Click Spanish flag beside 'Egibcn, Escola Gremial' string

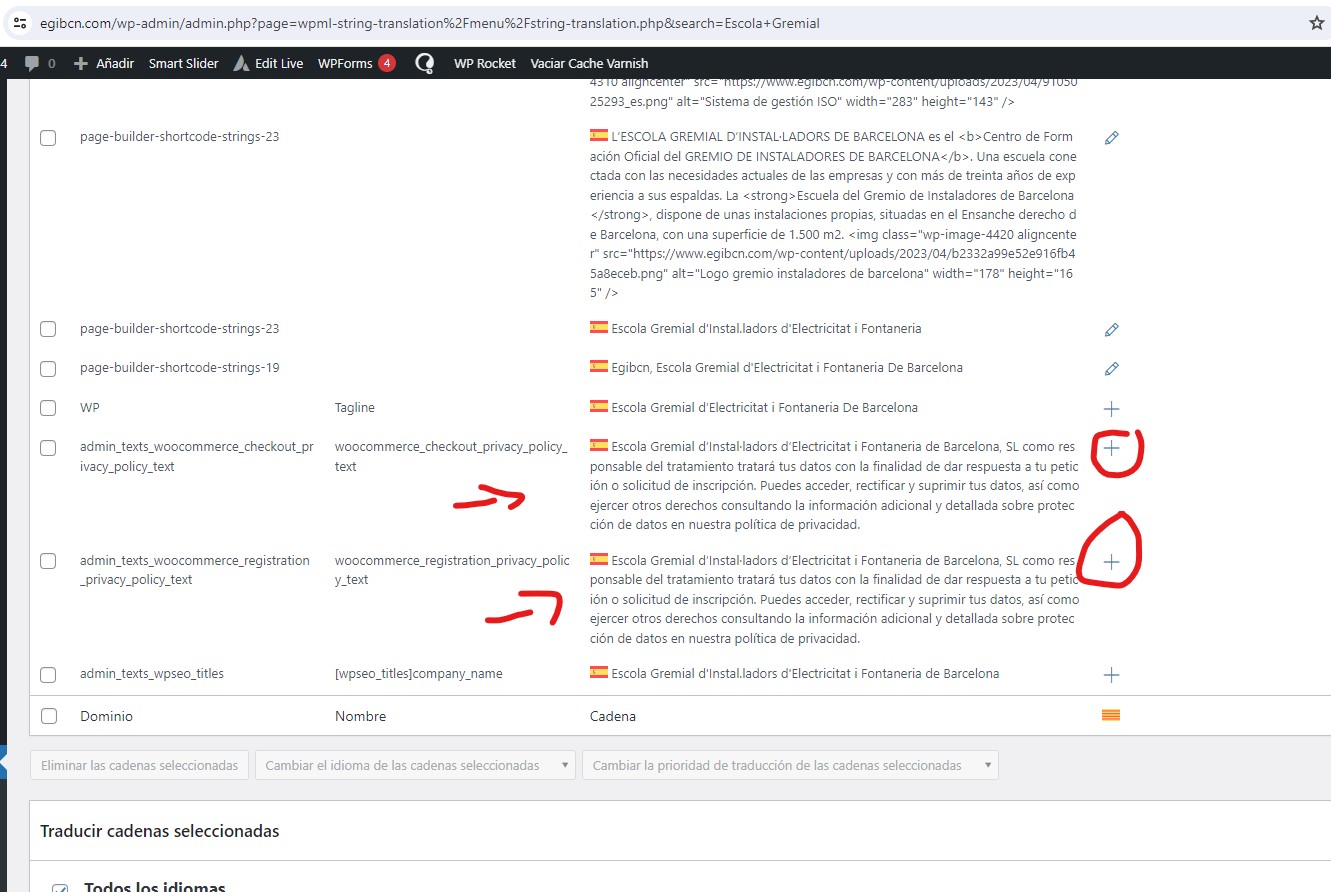tap(599, 366)
